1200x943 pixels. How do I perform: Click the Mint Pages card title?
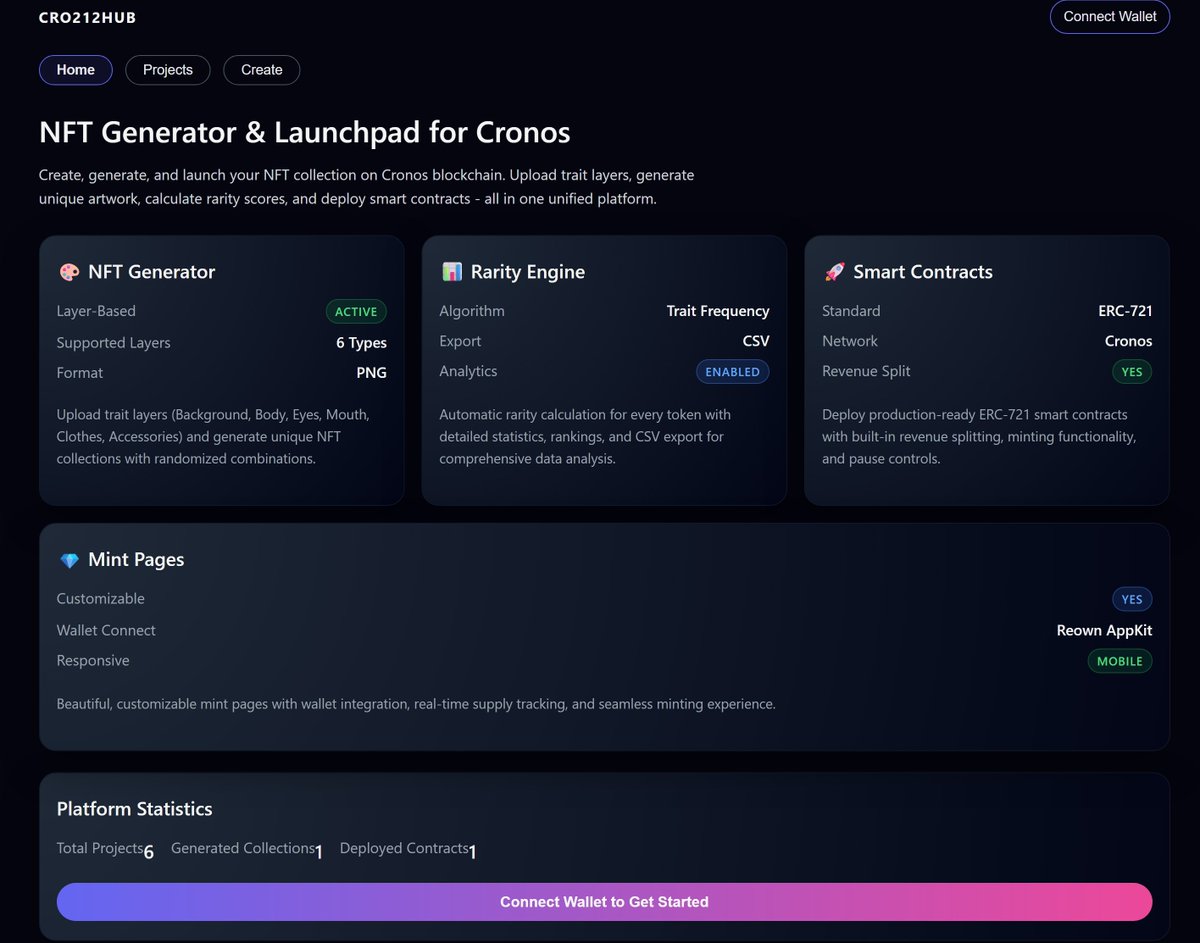coord(136,560)
